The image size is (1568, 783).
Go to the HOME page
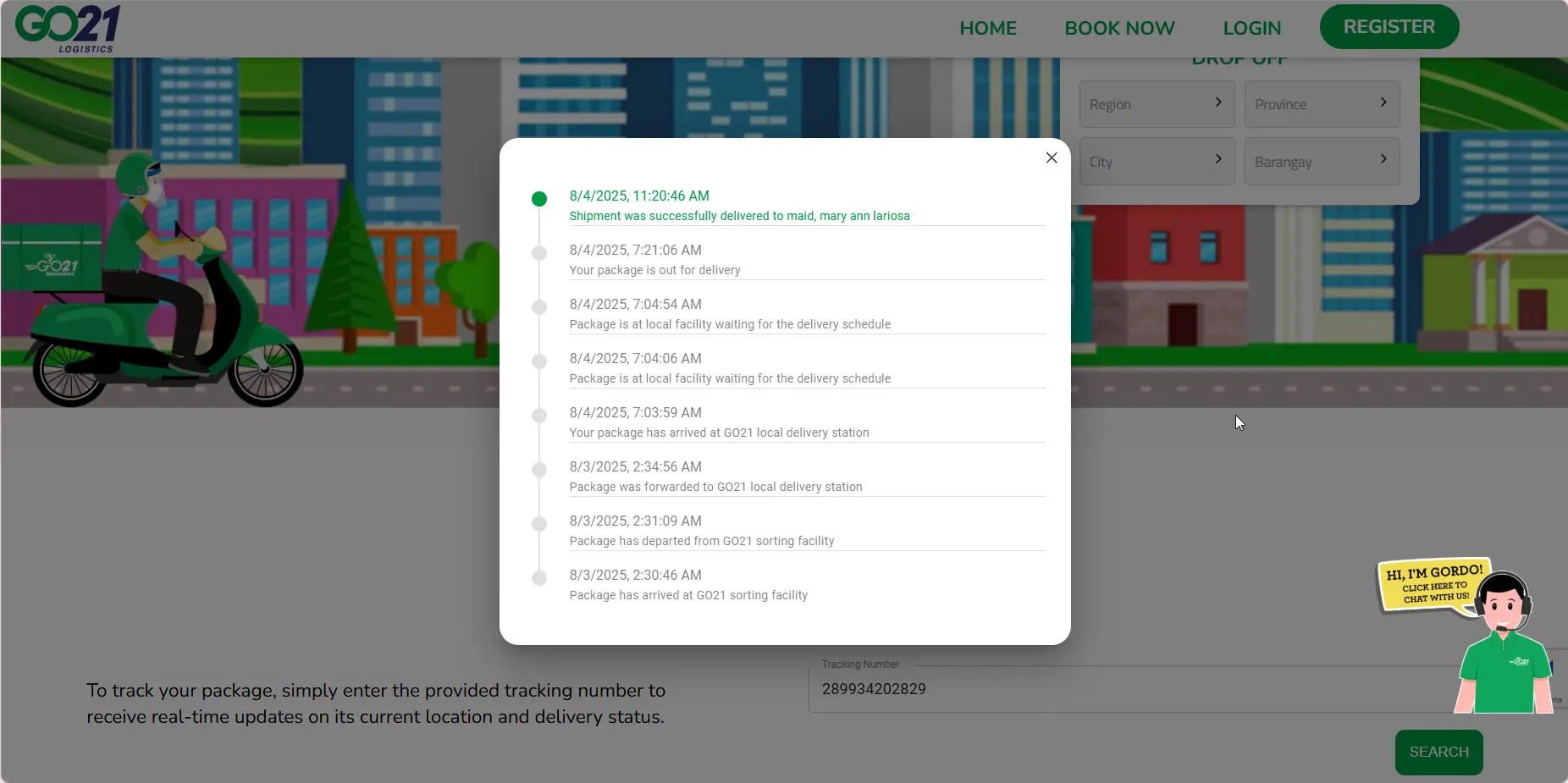[988, 28]
